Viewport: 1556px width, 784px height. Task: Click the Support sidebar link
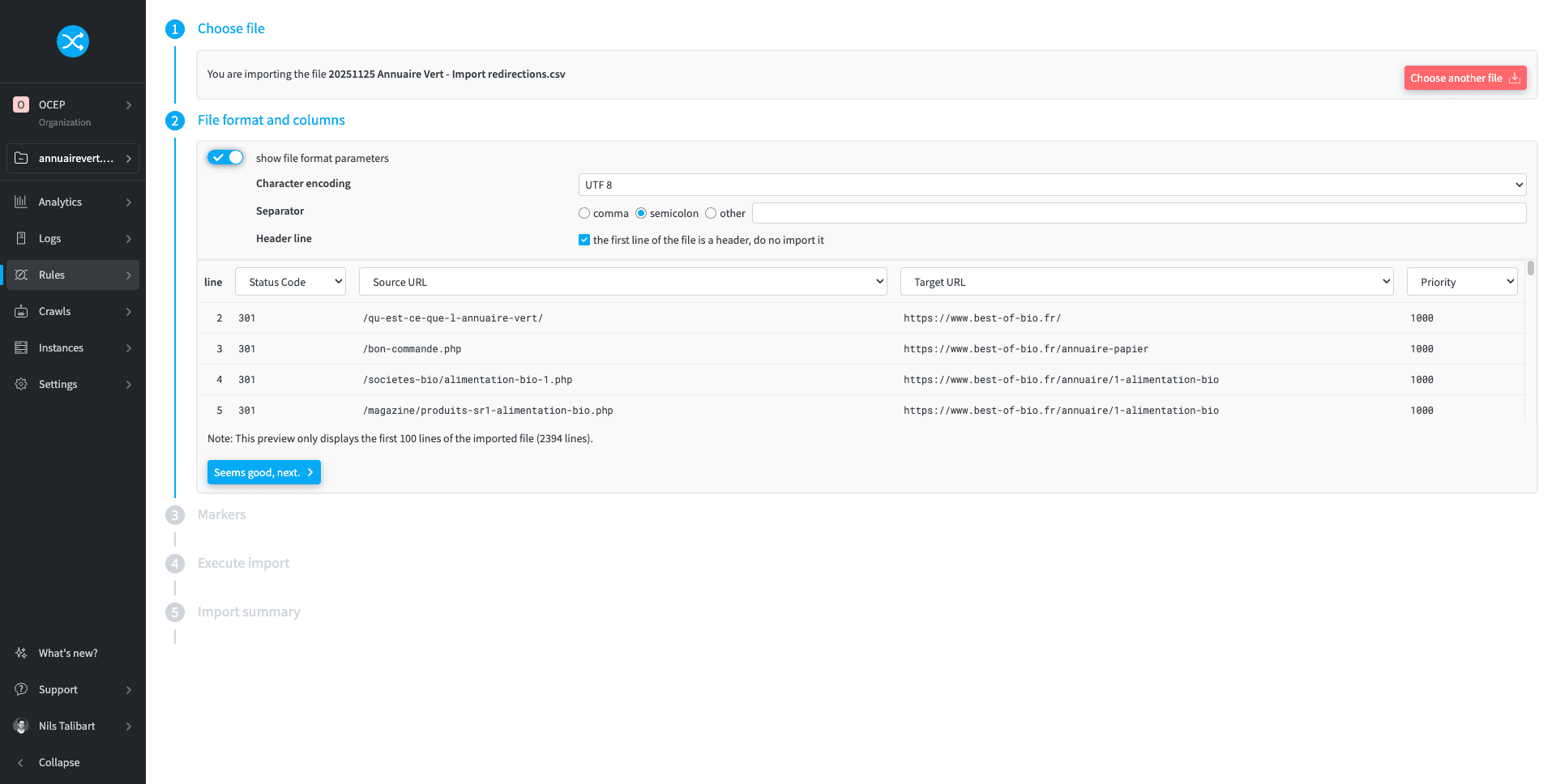[73, 689]
